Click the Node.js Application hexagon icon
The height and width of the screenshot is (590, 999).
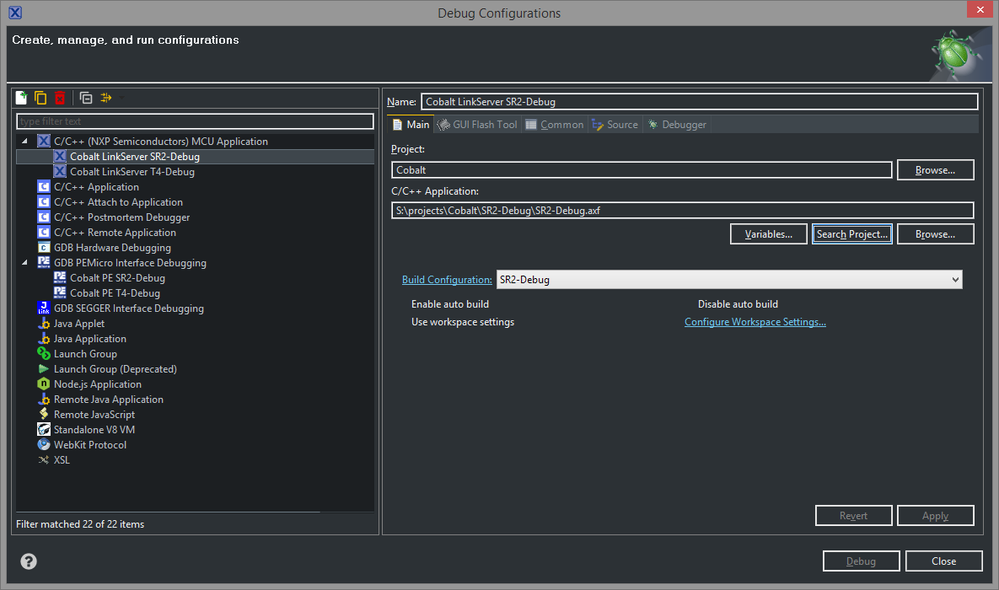coord(43,384)
